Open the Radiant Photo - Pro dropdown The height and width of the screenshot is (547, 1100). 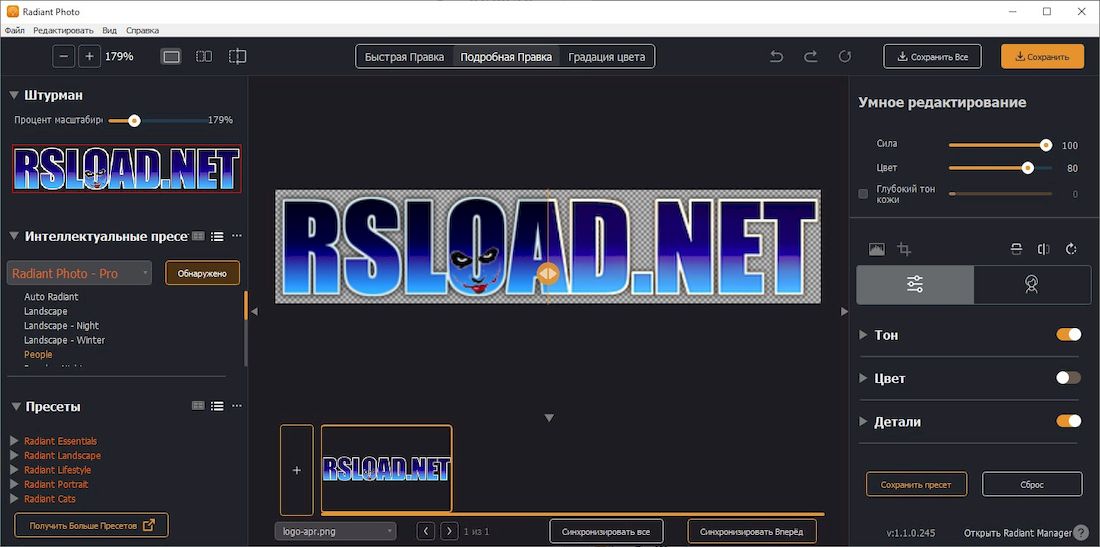[x=79, y=274]
